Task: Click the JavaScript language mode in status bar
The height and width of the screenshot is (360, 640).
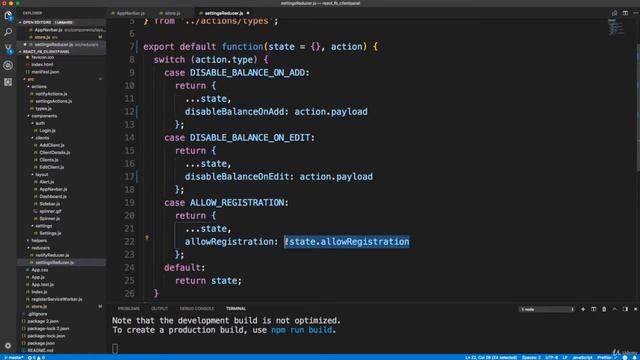Action: [582, 358]
